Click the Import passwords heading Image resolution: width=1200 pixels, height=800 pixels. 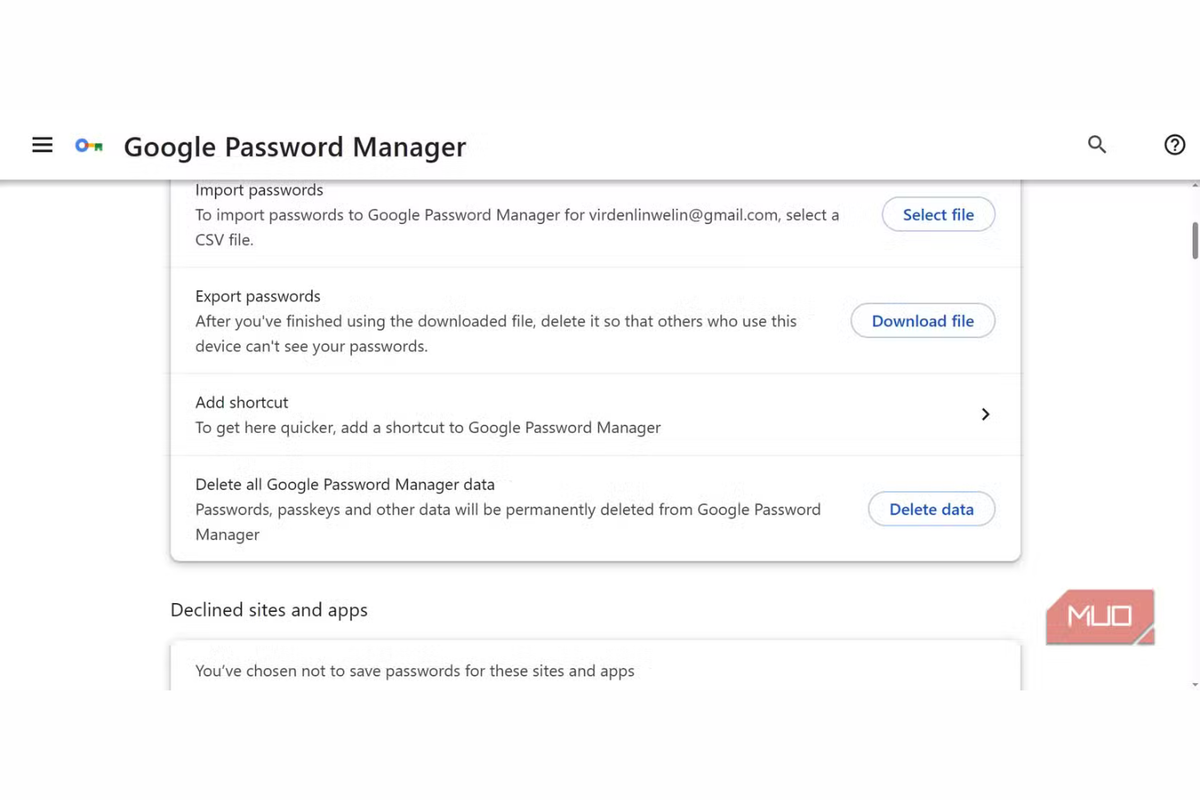[259, 190]
